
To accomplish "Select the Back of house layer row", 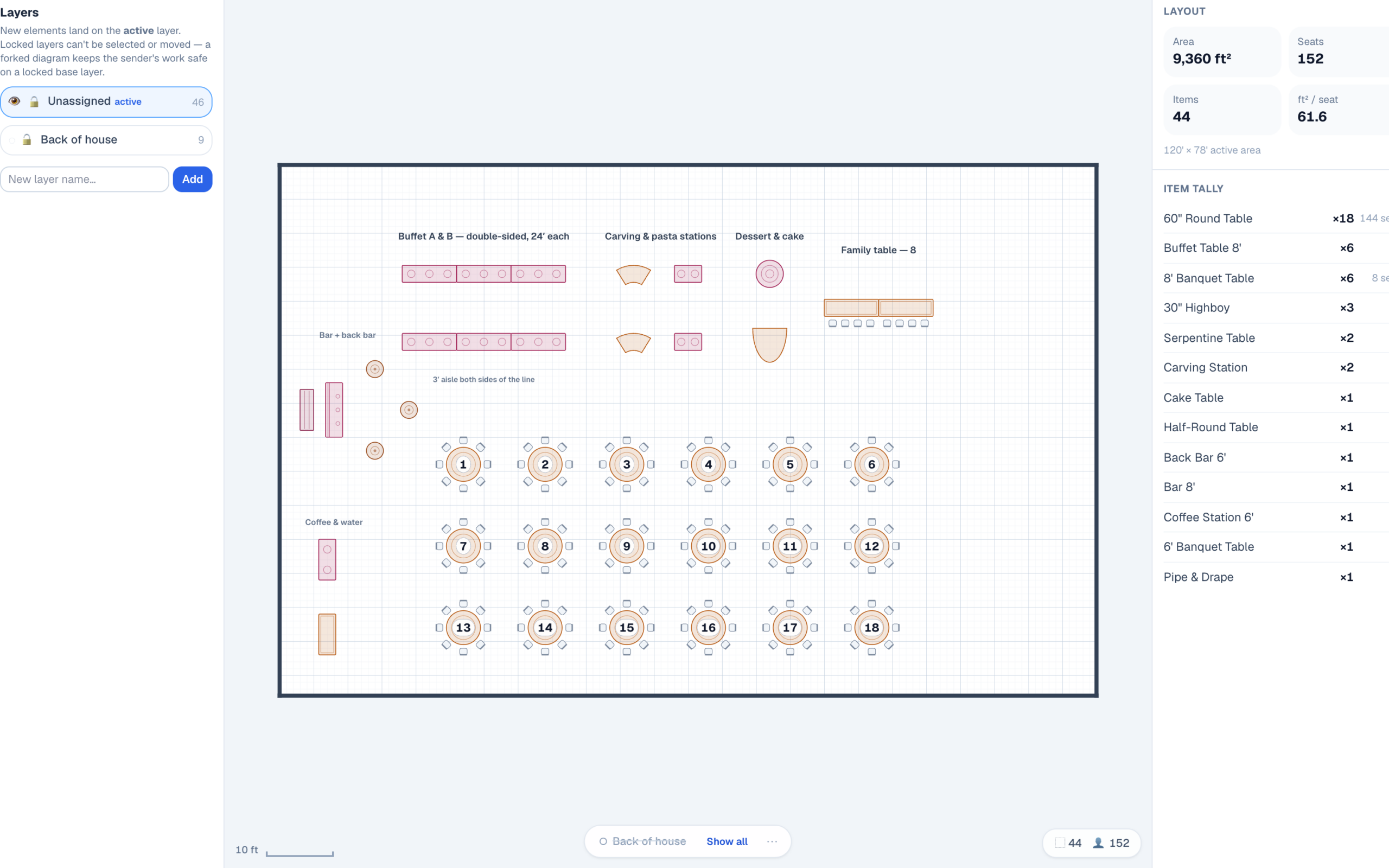I will point(106,140).
